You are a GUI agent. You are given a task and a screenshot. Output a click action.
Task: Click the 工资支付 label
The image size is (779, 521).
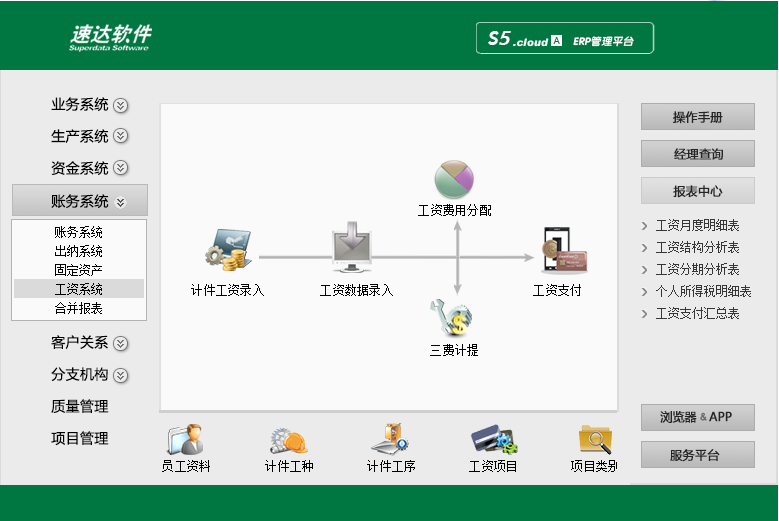[x=557, y=290]
